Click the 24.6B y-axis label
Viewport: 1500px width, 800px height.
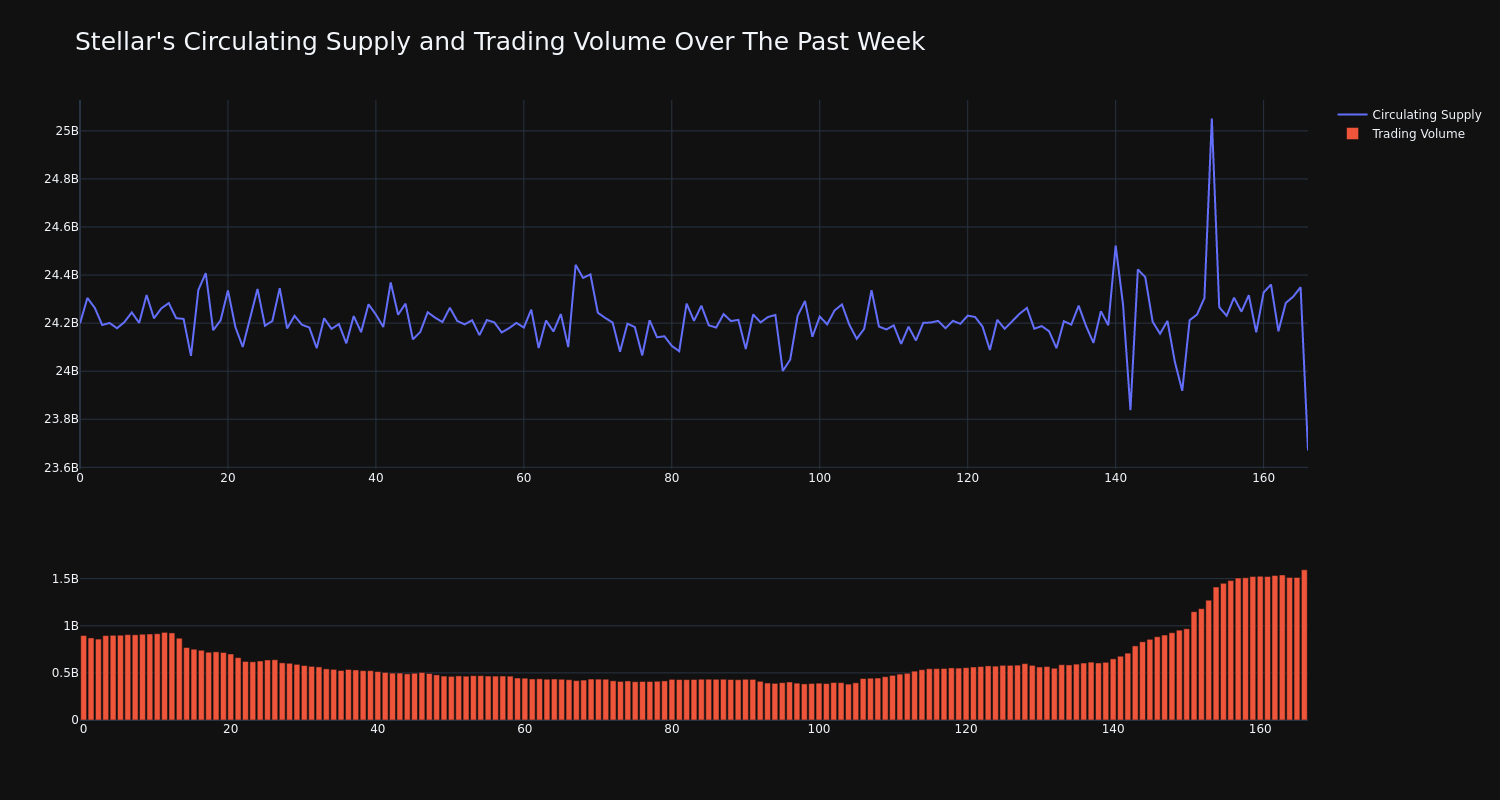tap(61, 227)
